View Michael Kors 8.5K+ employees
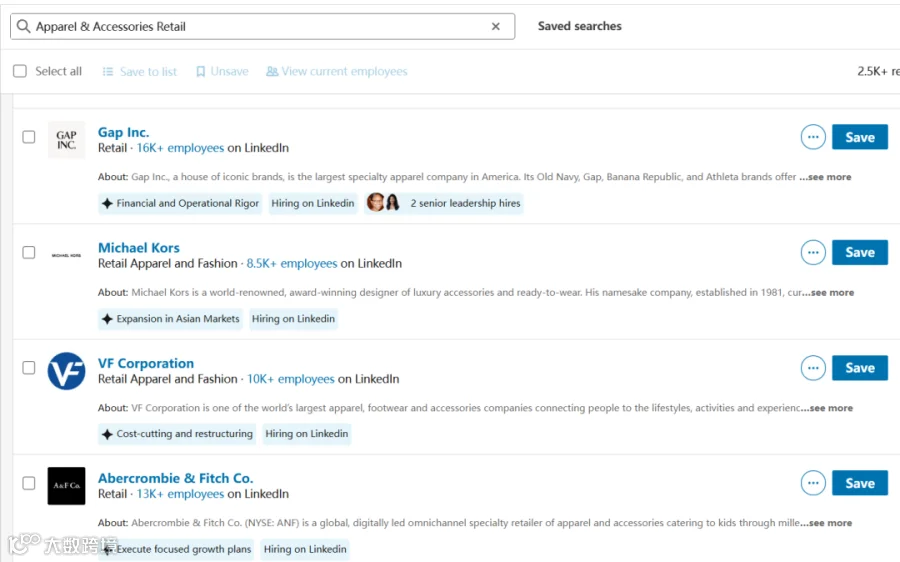900x562 pixels. (x=292, y=263)
